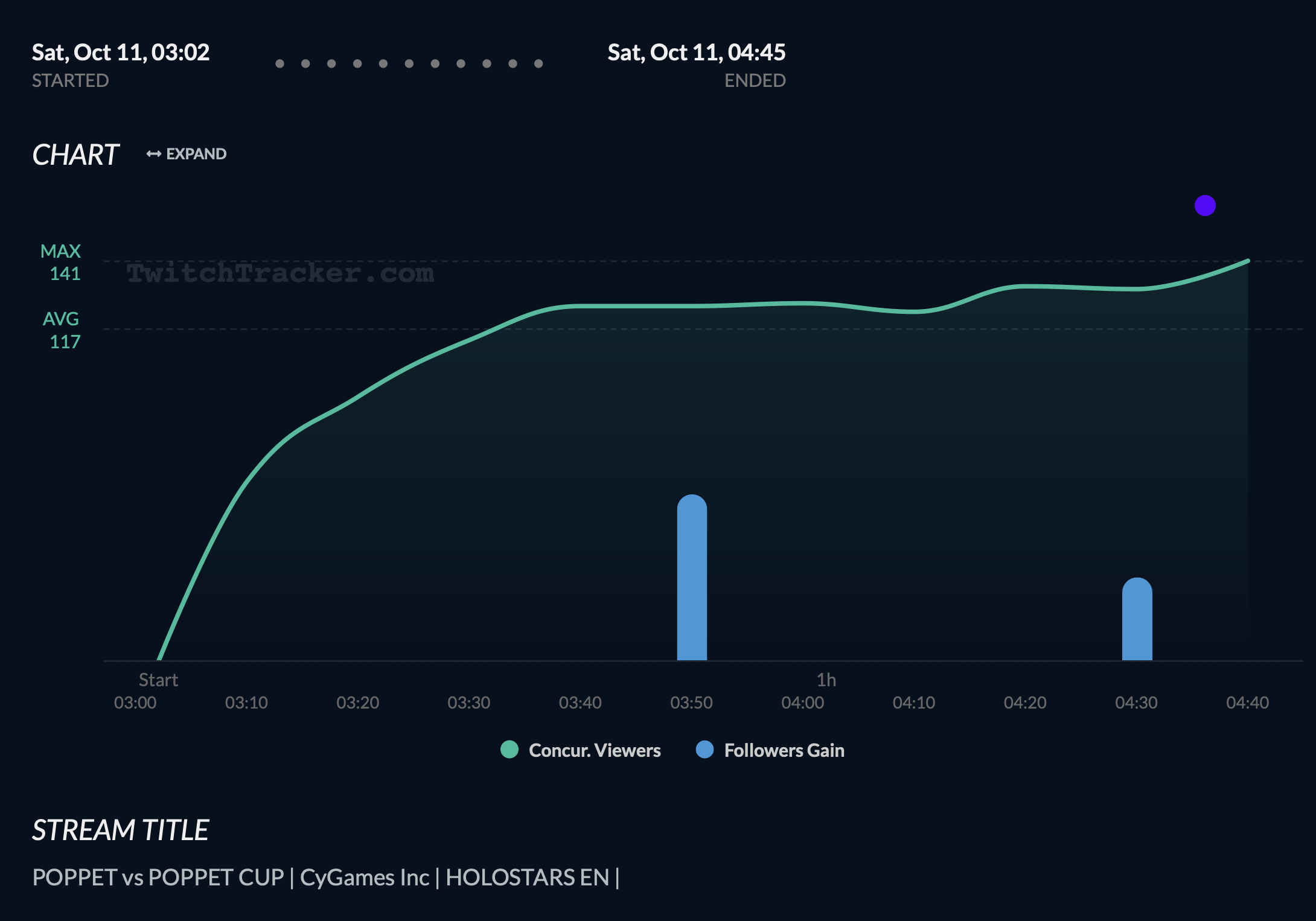
Task: Click the viewer line peak at chart end
Action: click(x=1247, y=261)
